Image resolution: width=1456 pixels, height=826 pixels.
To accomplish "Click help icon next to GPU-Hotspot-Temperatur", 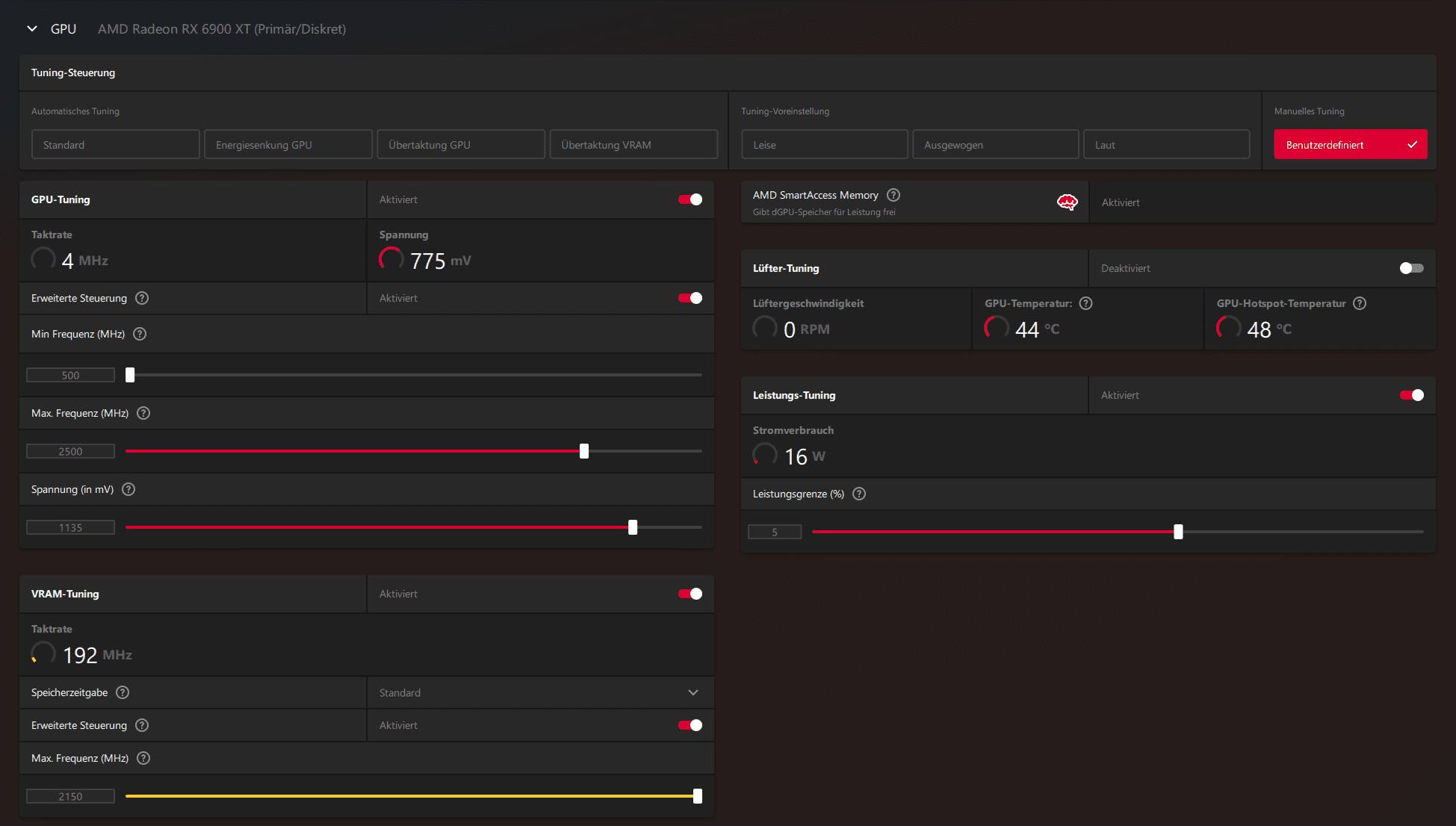I will pyautogui.click(x=1360, y=303).
